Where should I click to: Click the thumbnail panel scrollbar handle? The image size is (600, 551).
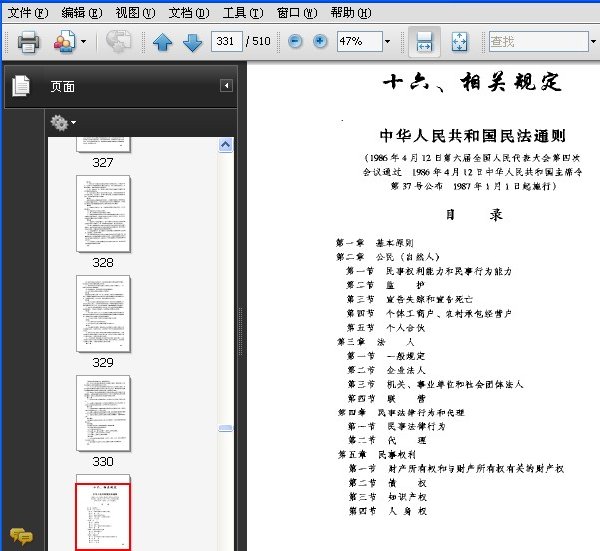coord(225,428)
